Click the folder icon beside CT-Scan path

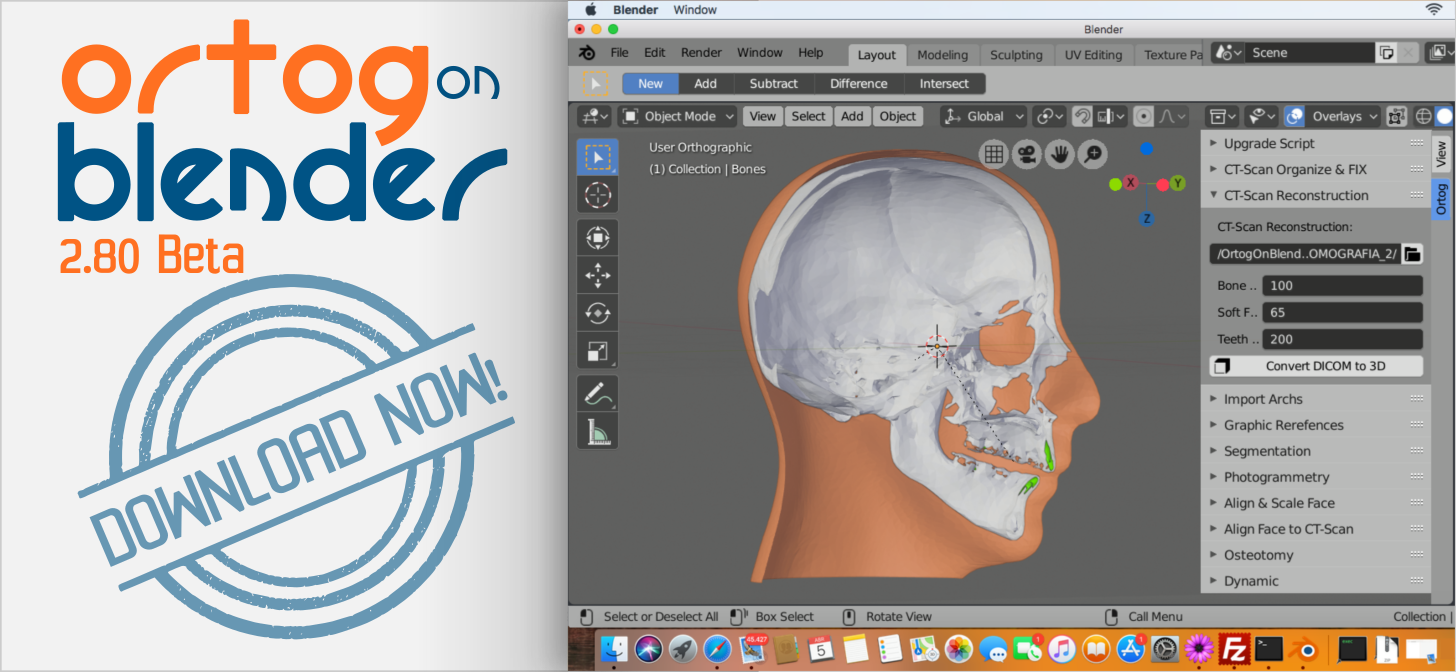(1412, 254)
